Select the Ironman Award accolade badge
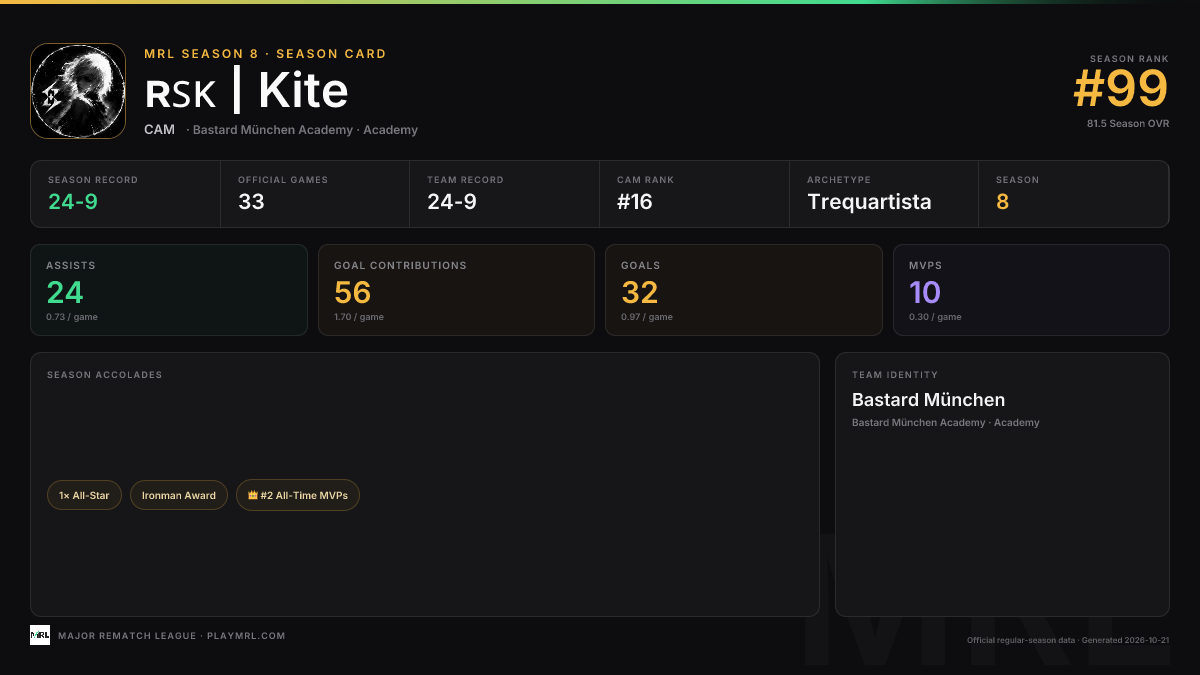The image size is (1200, 675). tap(179, 495)
